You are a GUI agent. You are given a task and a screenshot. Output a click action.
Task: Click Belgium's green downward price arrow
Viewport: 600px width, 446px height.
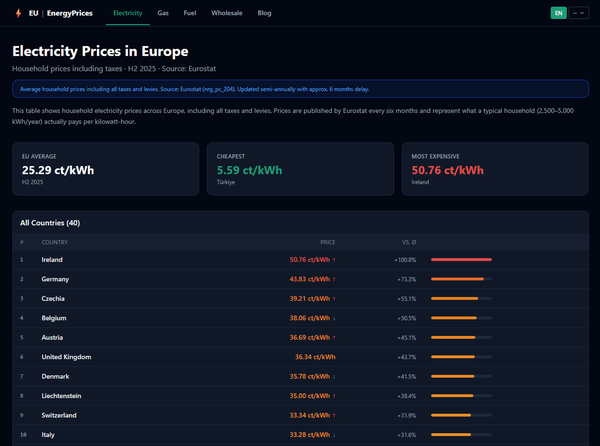tap(334, 318)
